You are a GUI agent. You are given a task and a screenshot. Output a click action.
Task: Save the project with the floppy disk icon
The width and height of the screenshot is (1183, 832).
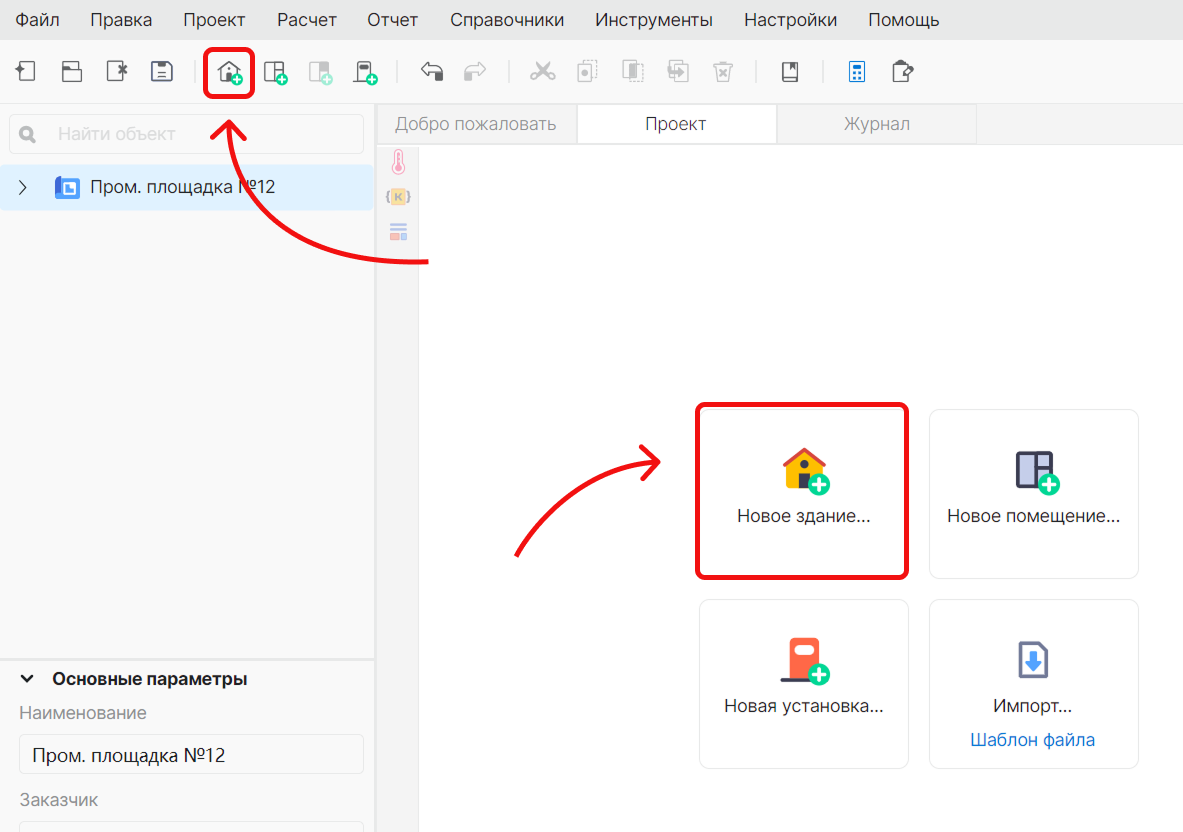tap(161, 72)
